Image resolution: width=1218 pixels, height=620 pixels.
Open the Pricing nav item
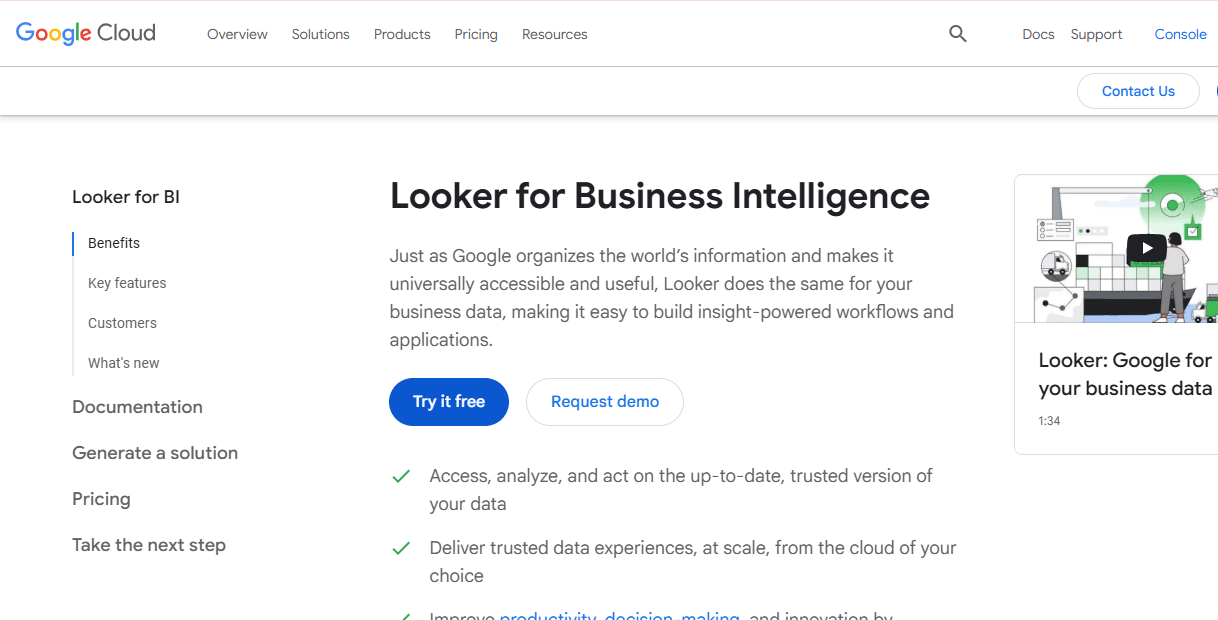coord(476,34)
